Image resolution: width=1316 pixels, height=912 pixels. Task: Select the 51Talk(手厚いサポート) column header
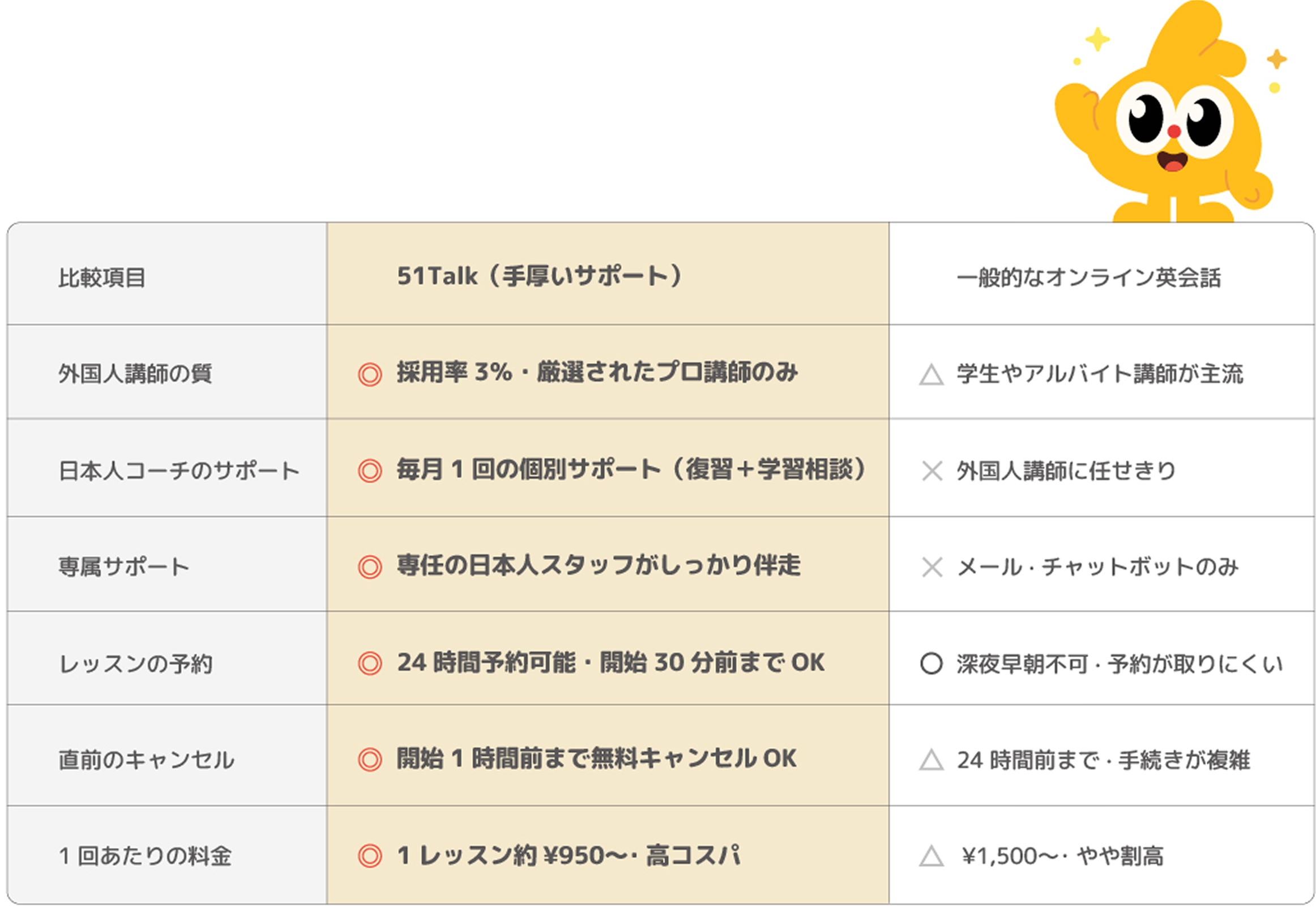539,276
